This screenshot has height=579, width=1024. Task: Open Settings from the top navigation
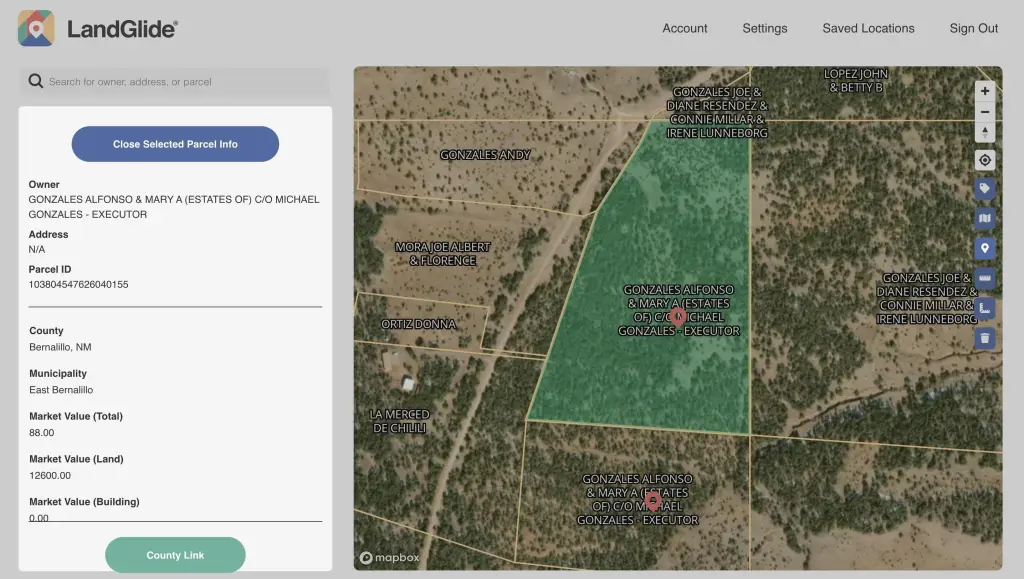coord(765,29)
